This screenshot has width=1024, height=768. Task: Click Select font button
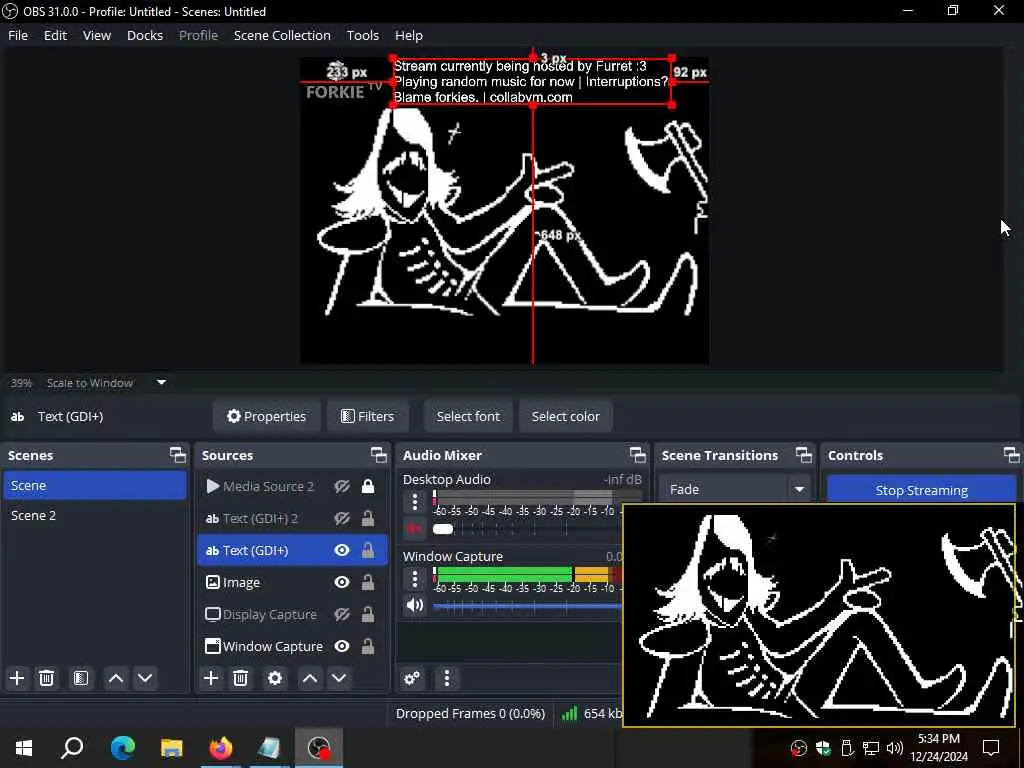point(468,416)
